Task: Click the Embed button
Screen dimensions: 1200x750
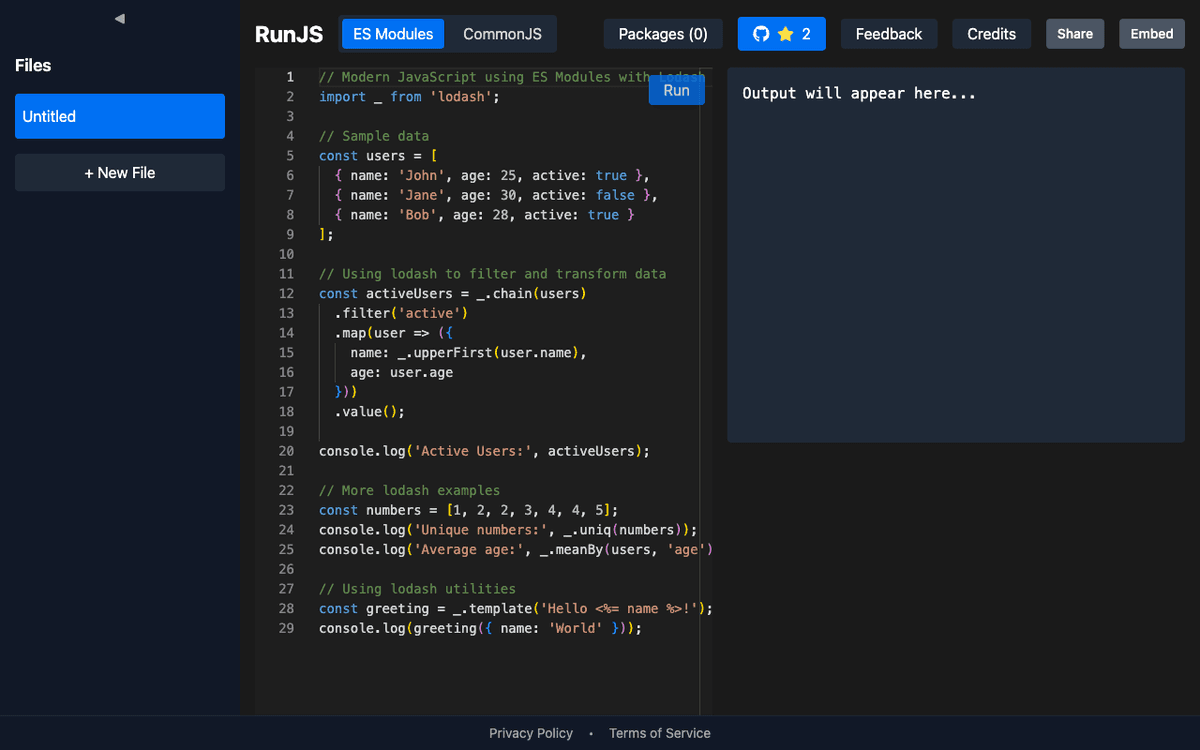Action: click(1152, 34)
